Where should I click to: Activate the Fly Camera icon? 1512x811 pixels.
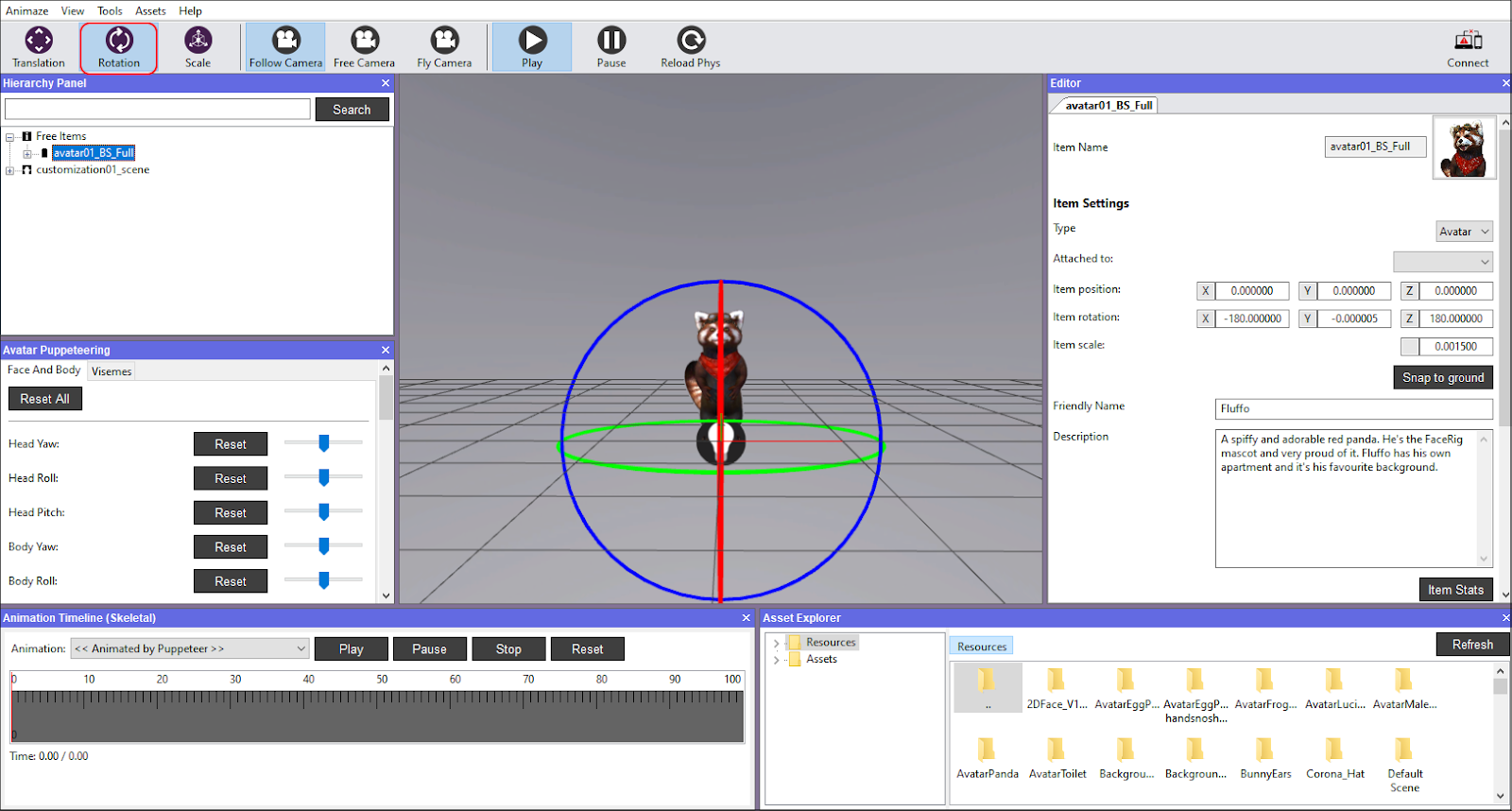tap(444, 47)
